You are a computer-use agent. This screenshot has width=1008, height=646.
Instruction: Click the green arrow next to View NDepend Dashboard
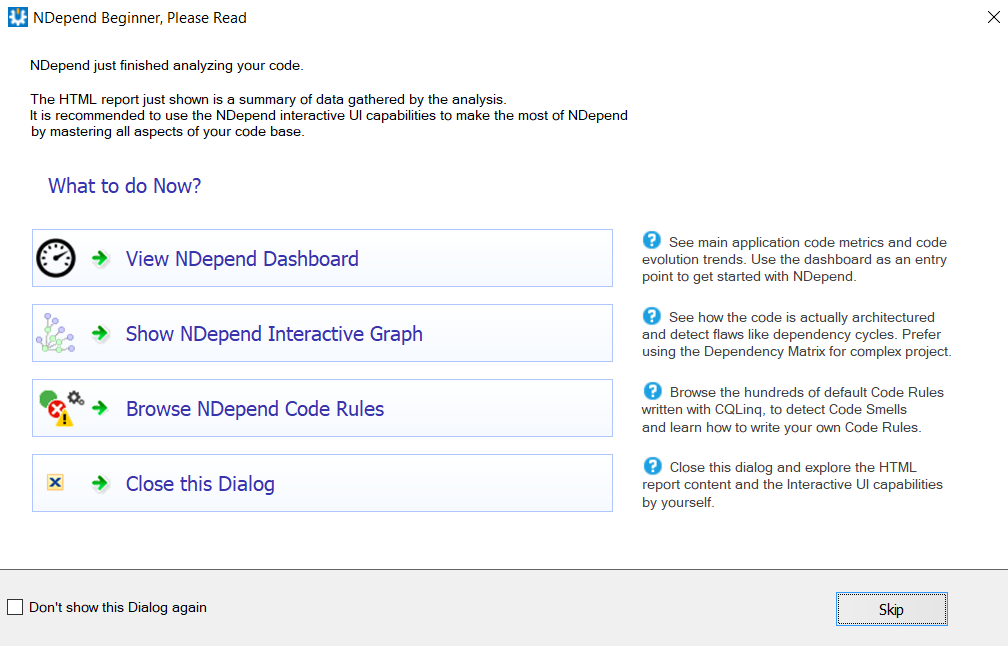point(98,258)
